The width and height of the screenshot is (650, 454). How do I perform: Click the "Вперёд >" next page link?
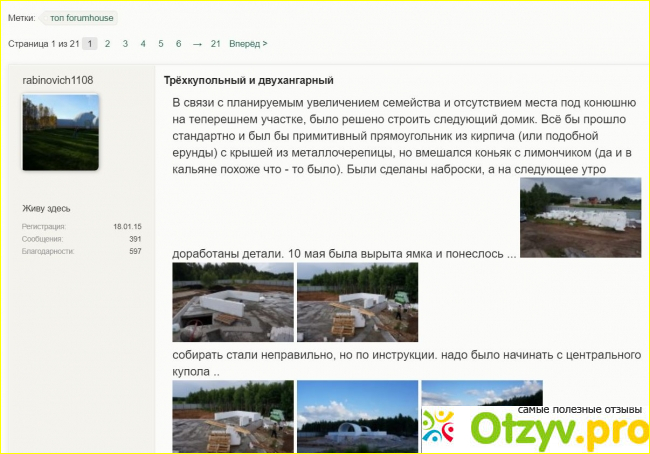[x=248, y=44]
